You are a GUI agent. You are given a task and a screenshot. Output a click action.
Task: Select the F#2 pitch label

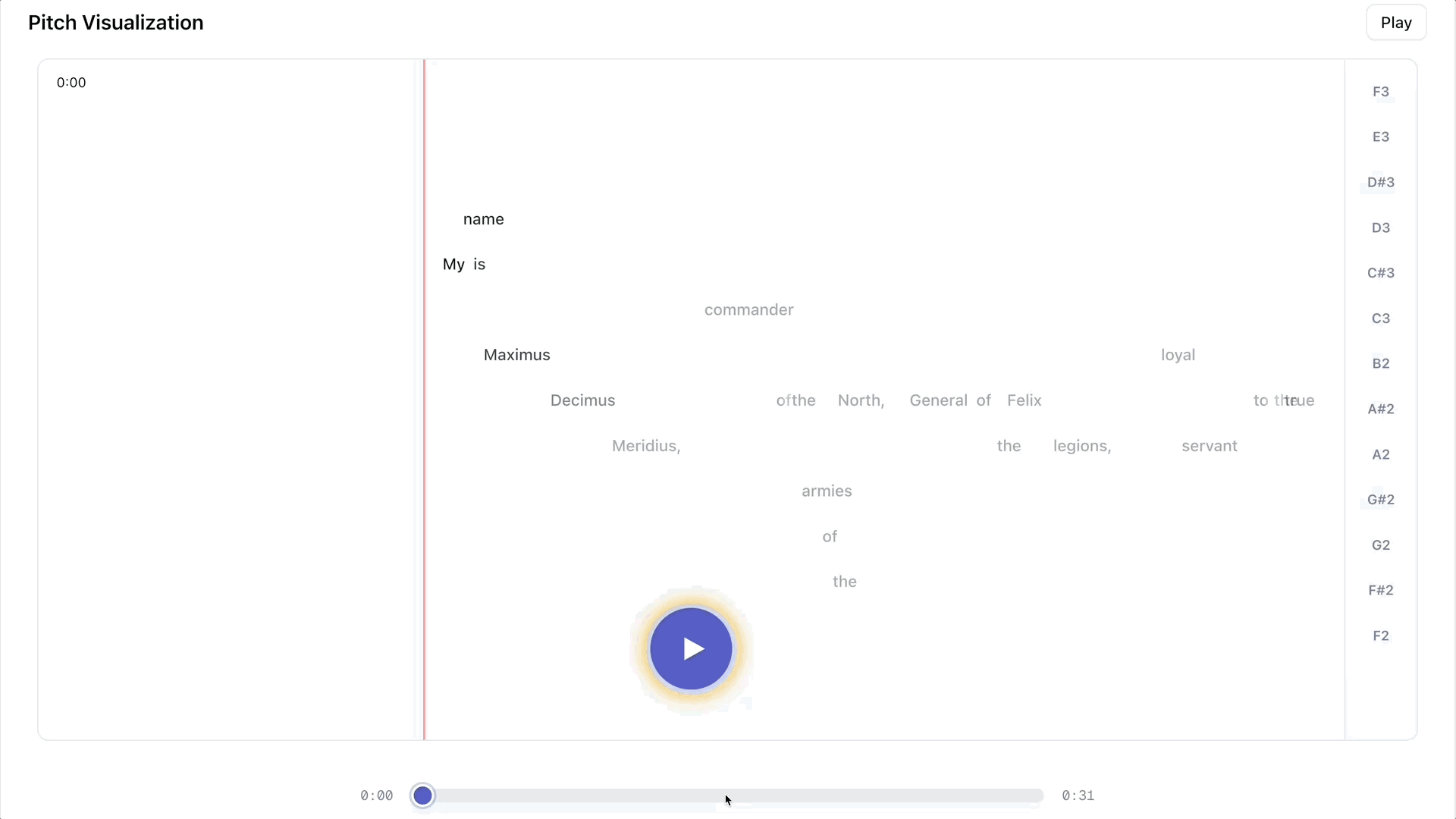pos(1381,591)
